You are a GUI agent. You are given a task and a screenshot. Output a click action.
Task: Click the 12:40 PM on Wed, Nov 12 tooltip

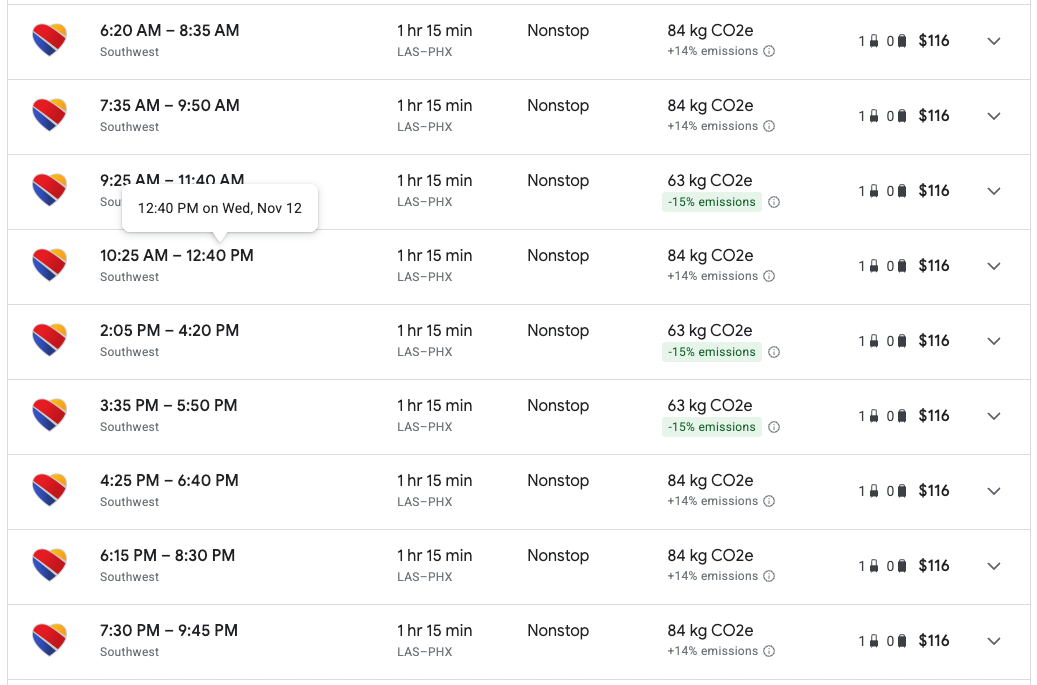pos(219,209)
